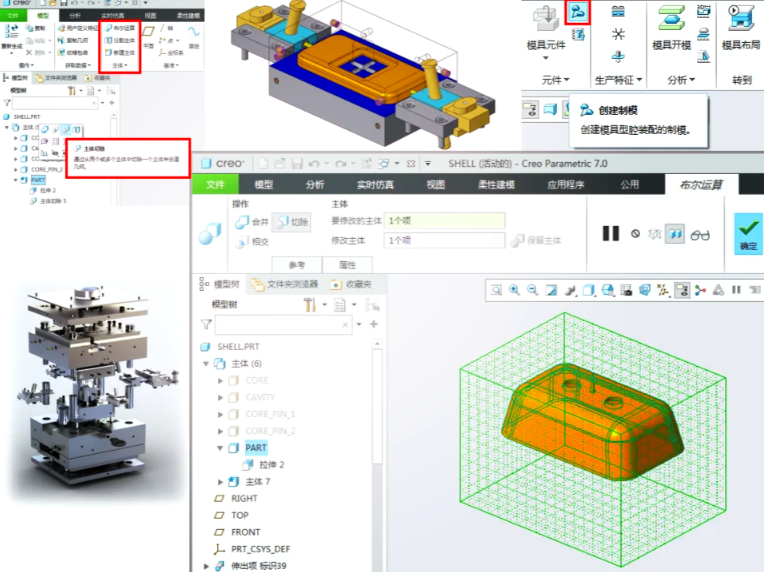Click the Refit view icon in the graphics toolbar

[496, 290]
